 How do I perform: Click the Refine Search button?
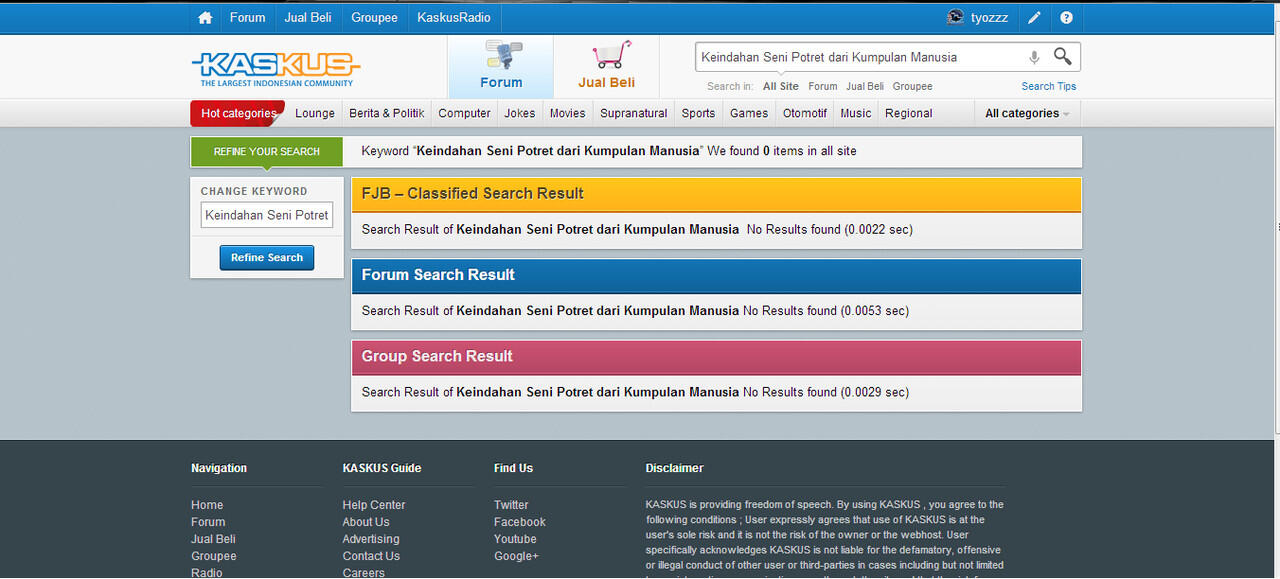[267, 258]
